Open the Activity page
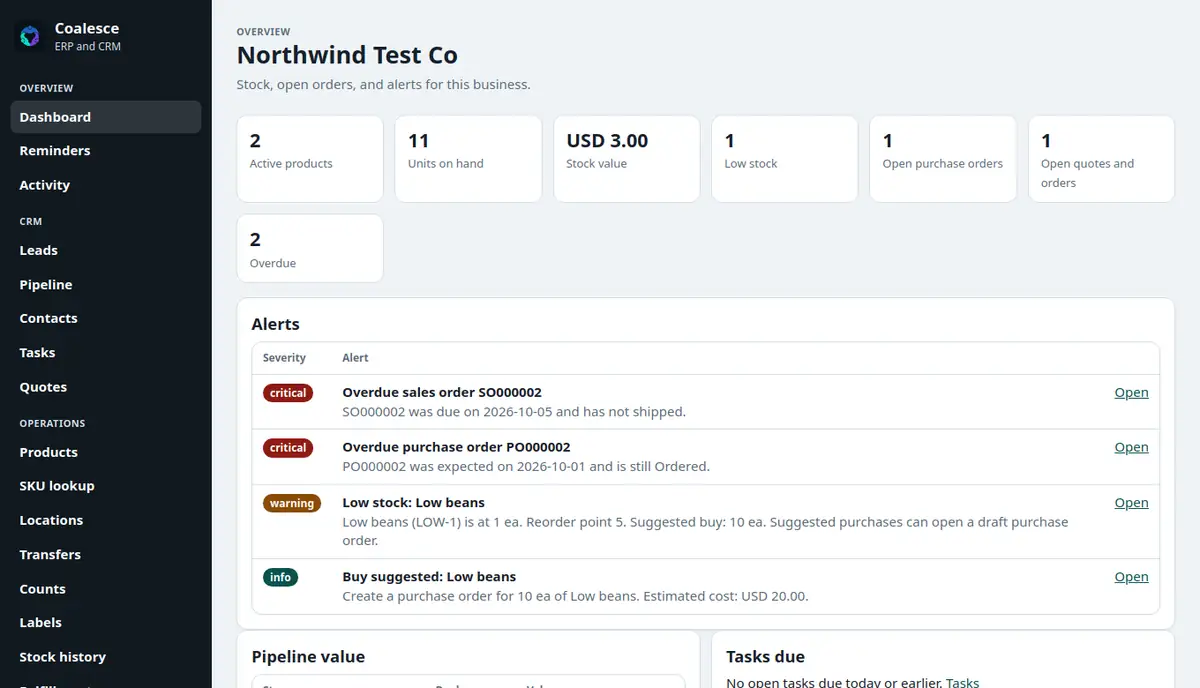This screenshot has height=688, width=1200. (x=106, y=185)
